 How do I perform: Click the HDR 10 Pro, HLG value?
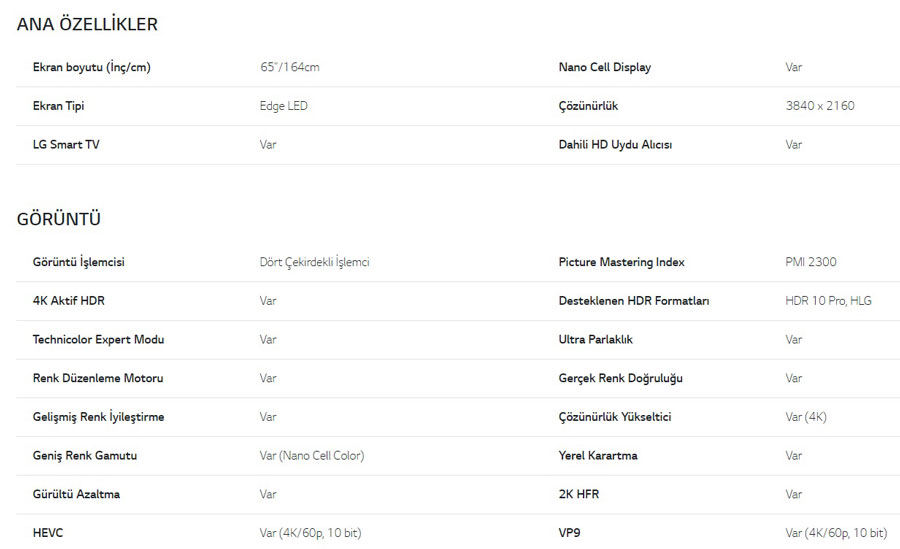pos(828,300)
